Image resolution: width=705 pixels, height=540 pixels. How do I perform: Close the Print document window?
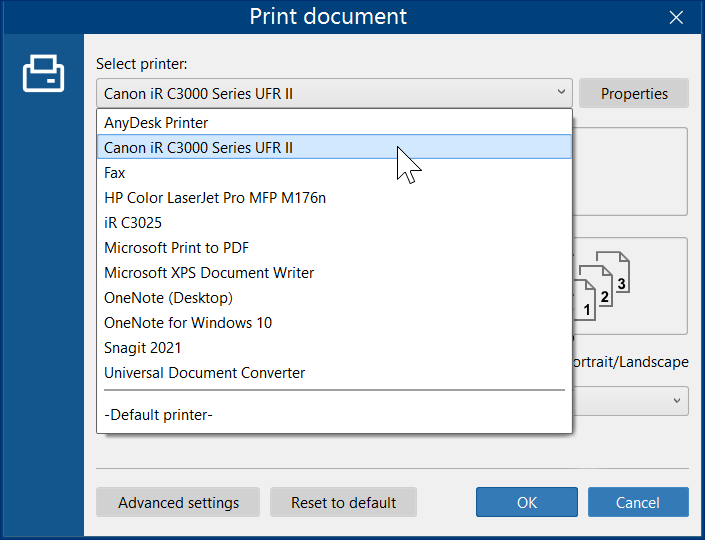pos(676,18)
